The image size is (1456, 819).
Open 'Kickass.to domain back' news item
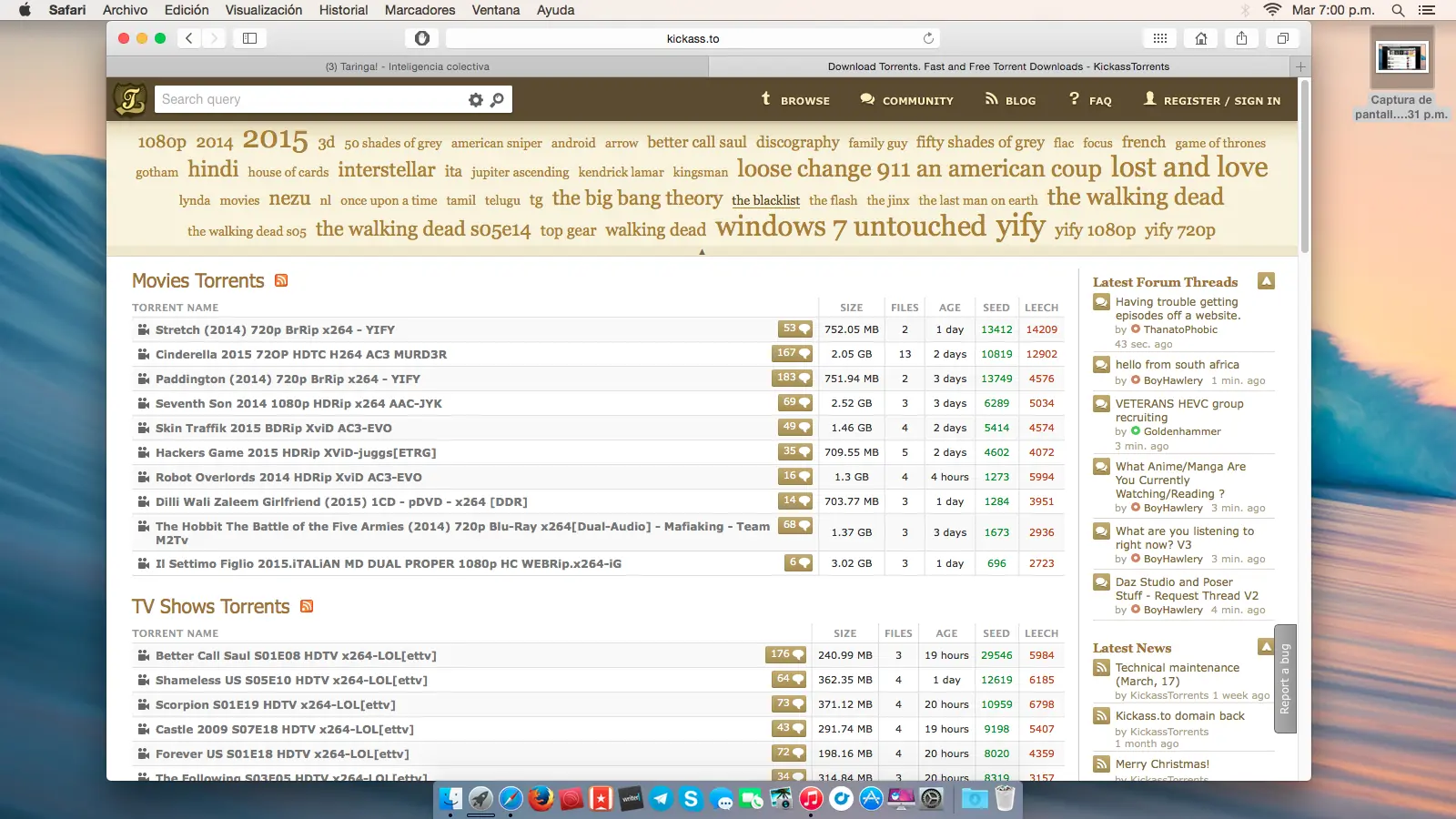tap(1180, 716)
